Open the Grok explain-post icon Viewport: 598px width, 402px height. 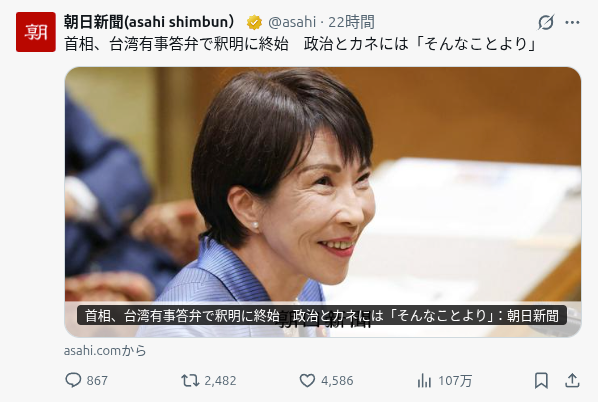[546, 22]
